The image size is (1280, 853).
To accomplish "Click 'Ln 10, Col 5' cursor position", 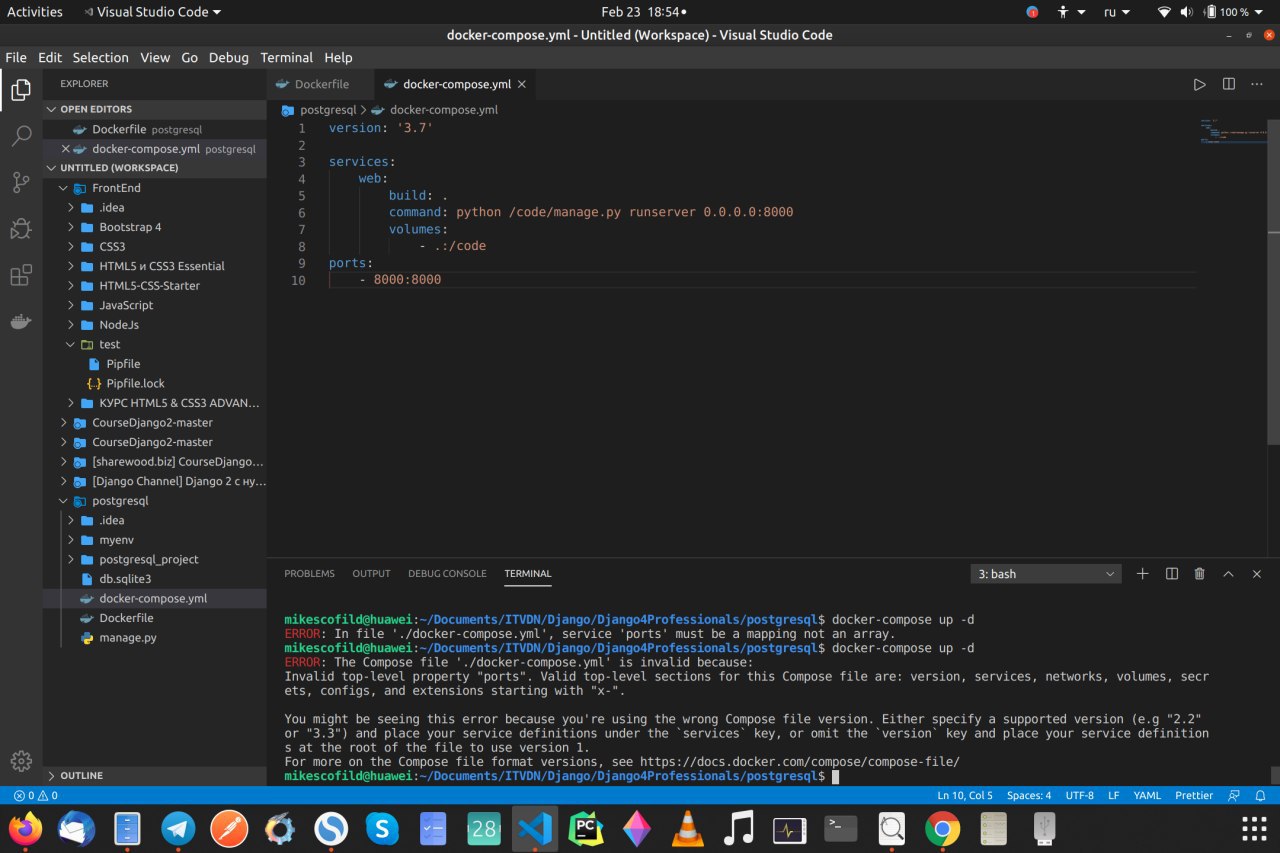I will pyautogui.click(x=965, y=796).
